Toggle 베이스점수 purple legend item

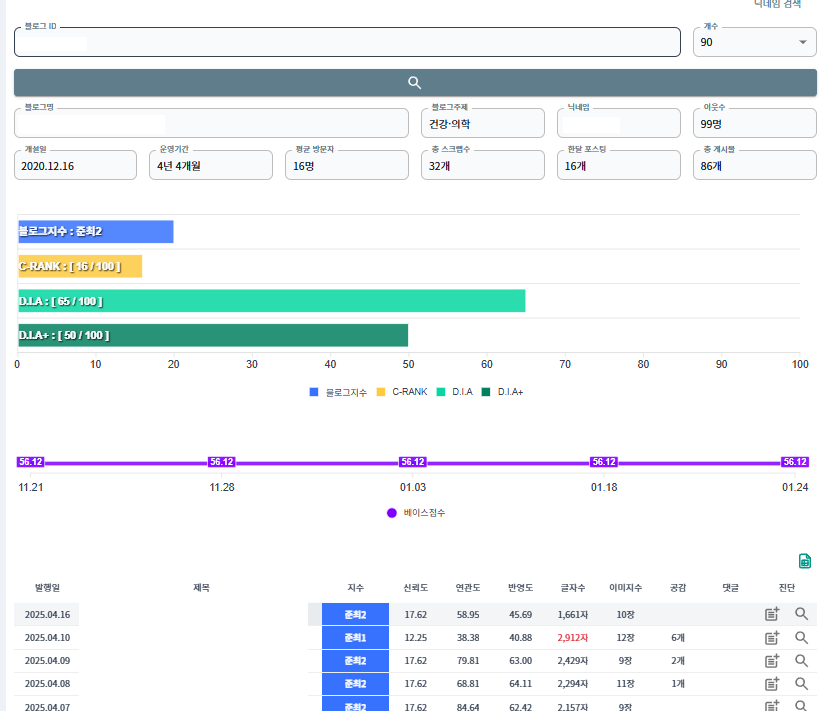tap(416, 513)
